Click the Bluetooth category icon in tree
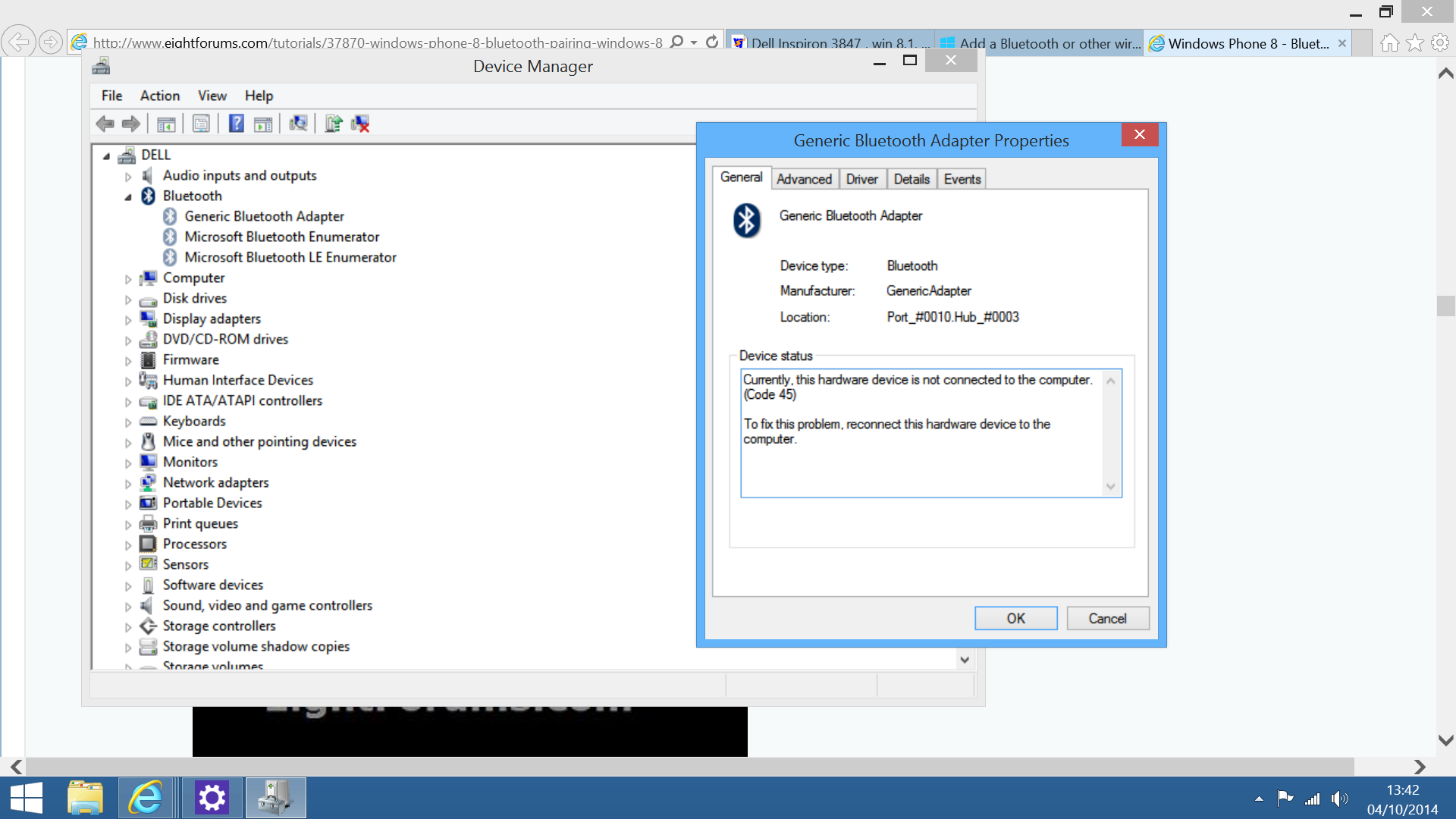 coord(149,196)
